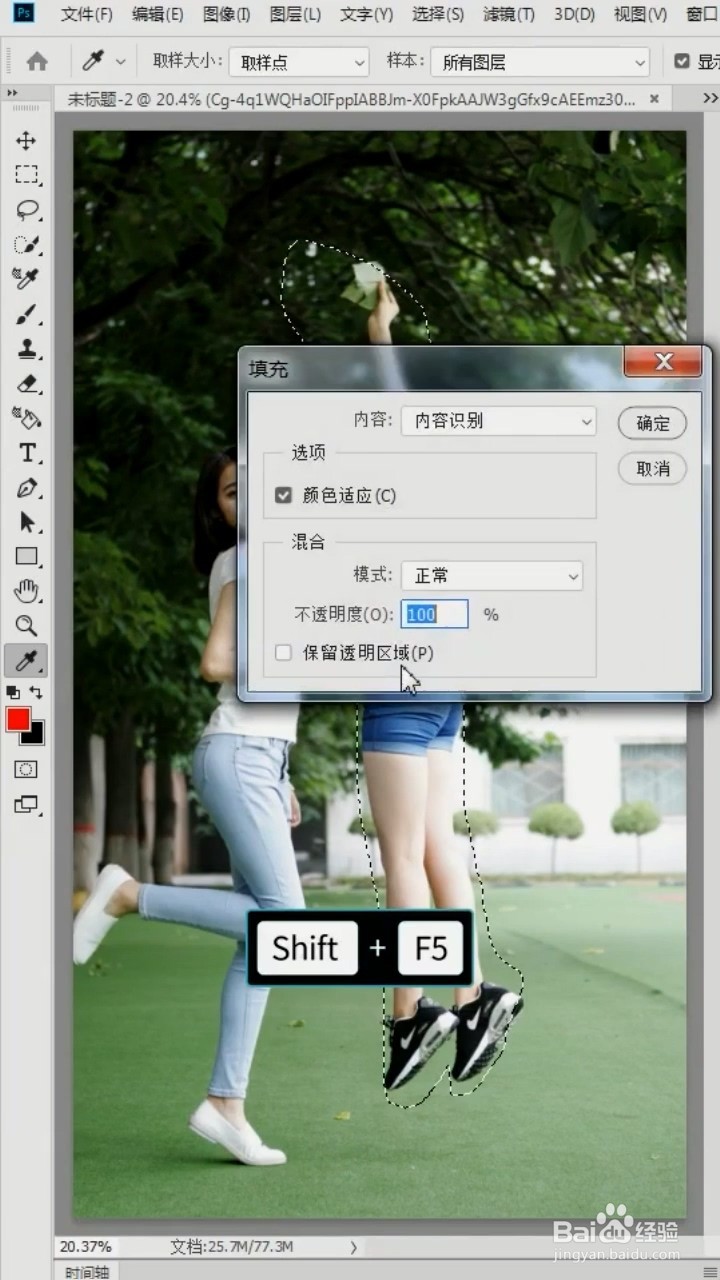Open the 内容 内容识别 dropdown
Viewport: 720px width, 1280px height.
point(499,421)
